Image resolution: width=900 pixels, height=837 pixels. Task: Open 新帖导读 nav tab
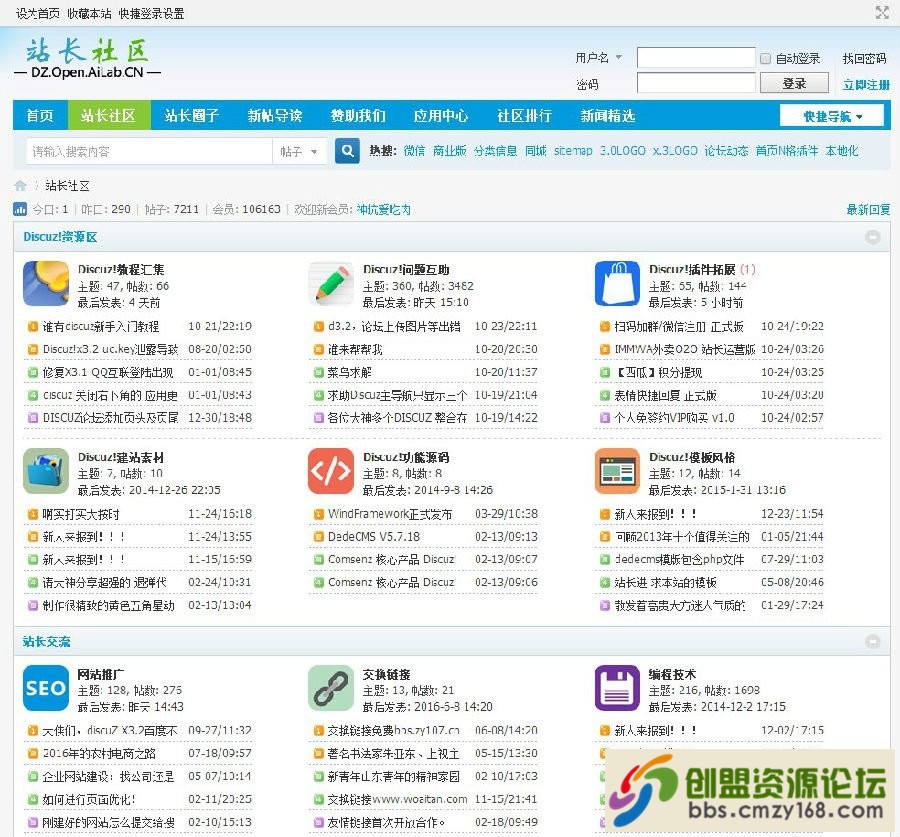(x=275, y=115)
